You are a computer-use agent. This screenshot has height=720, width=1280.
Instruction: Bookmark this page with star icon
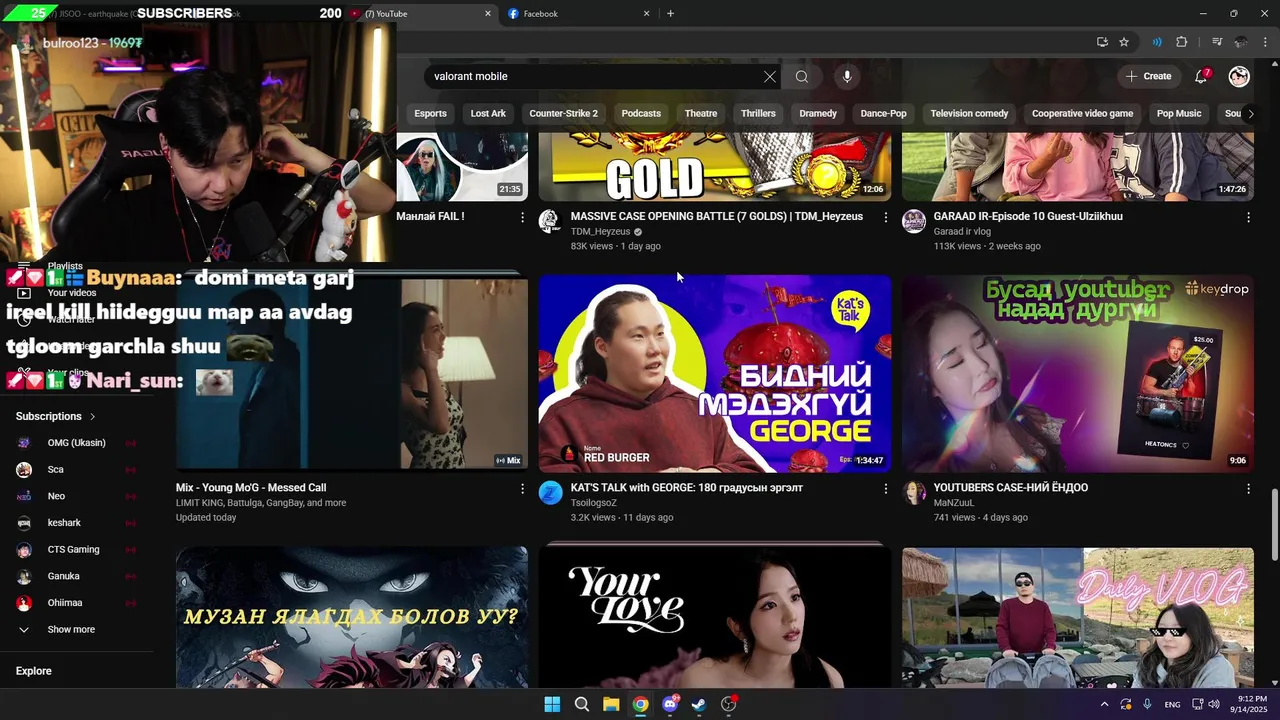point(1124,42)
